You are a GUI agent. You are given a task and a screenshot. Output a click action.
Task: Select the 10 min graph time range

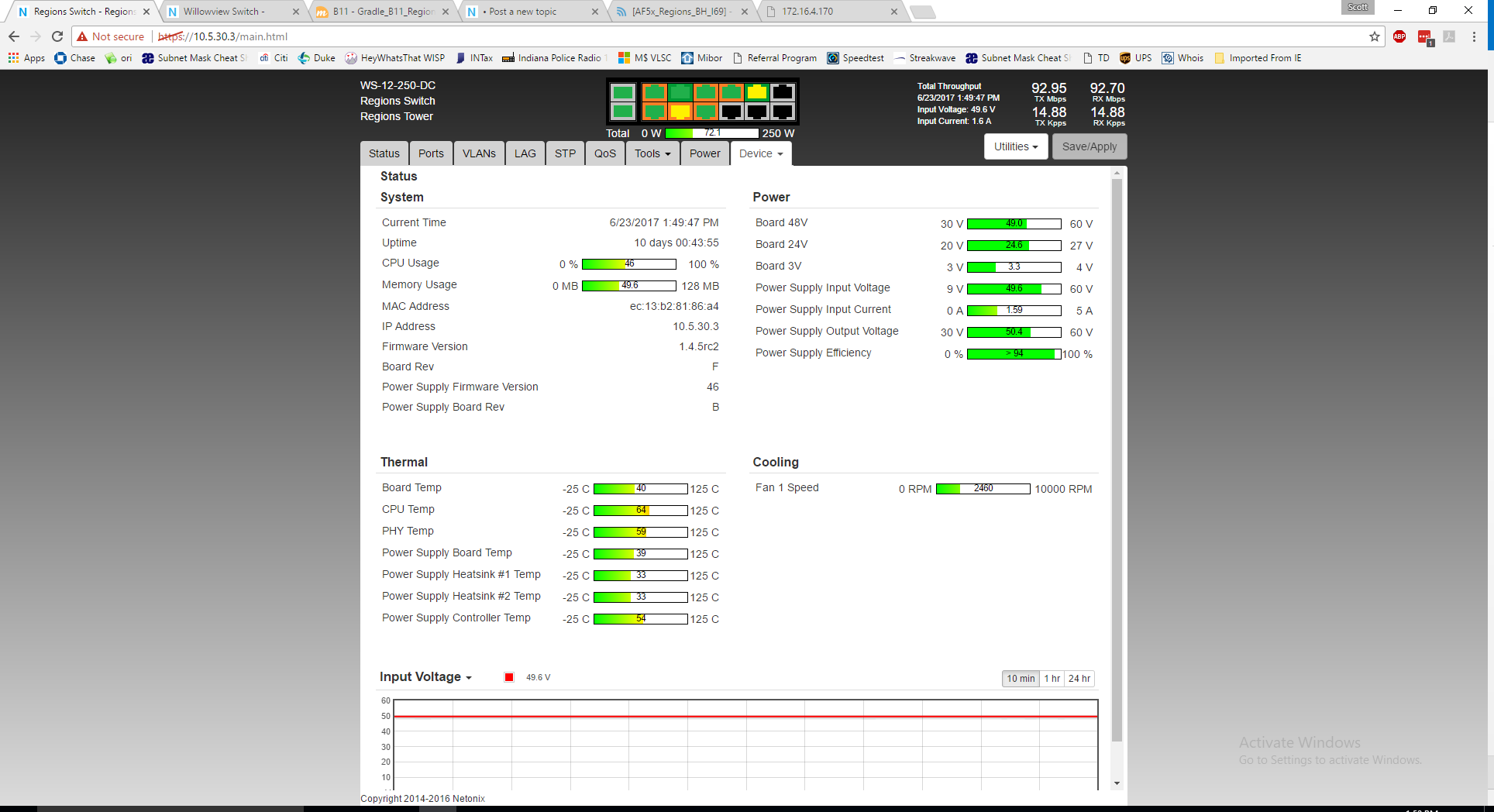click(1021, 679)
